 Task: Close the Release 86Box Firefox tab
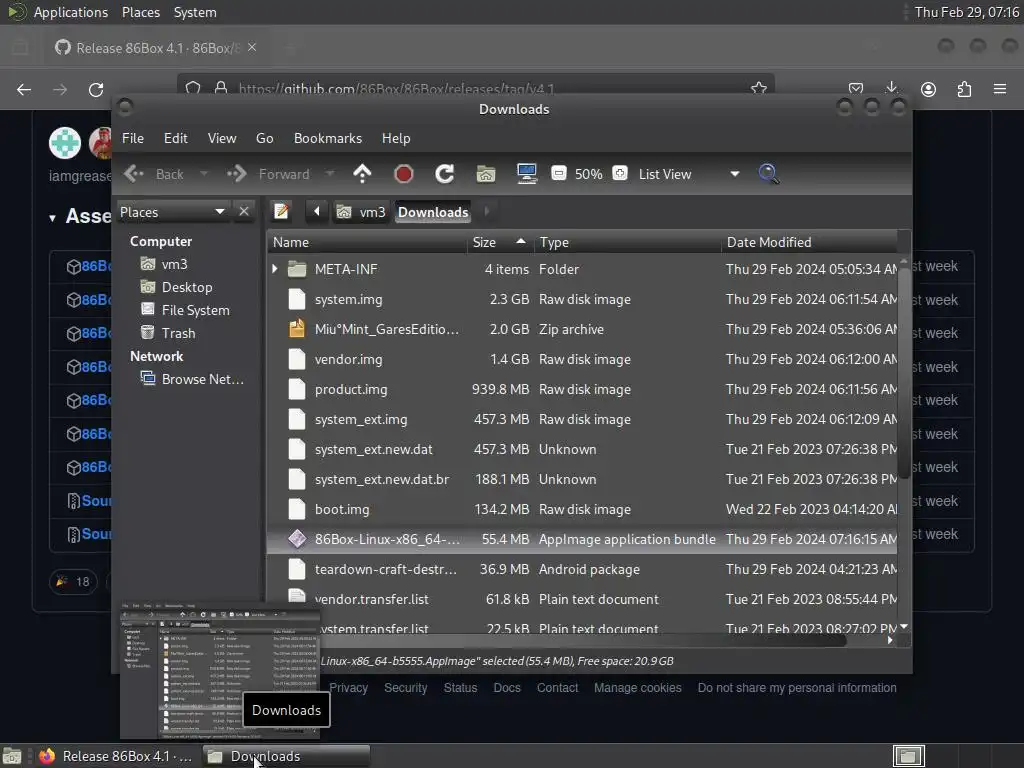pyautogui.click(x=252, y=47)
